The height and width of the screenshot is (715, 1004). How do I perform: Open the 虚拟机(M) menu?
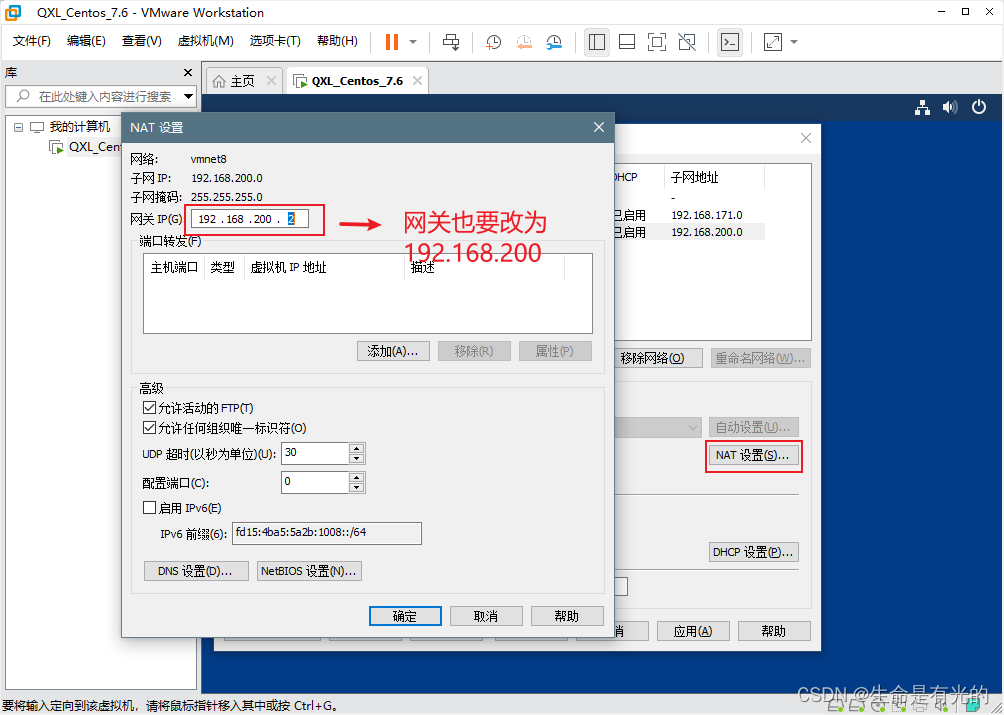205,41
